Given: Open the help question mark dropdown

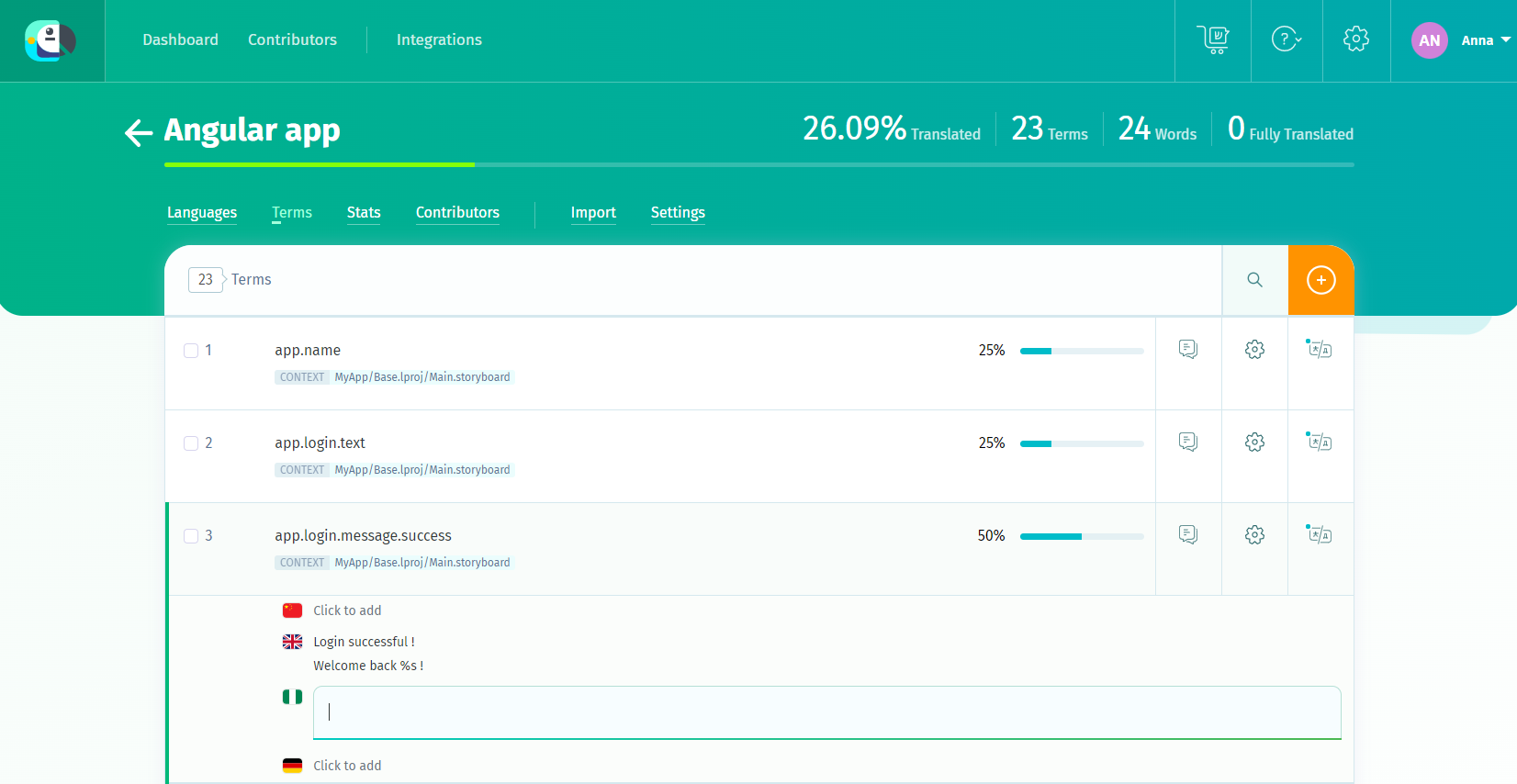Looking at the screenshot, I should coord(1286,39).
